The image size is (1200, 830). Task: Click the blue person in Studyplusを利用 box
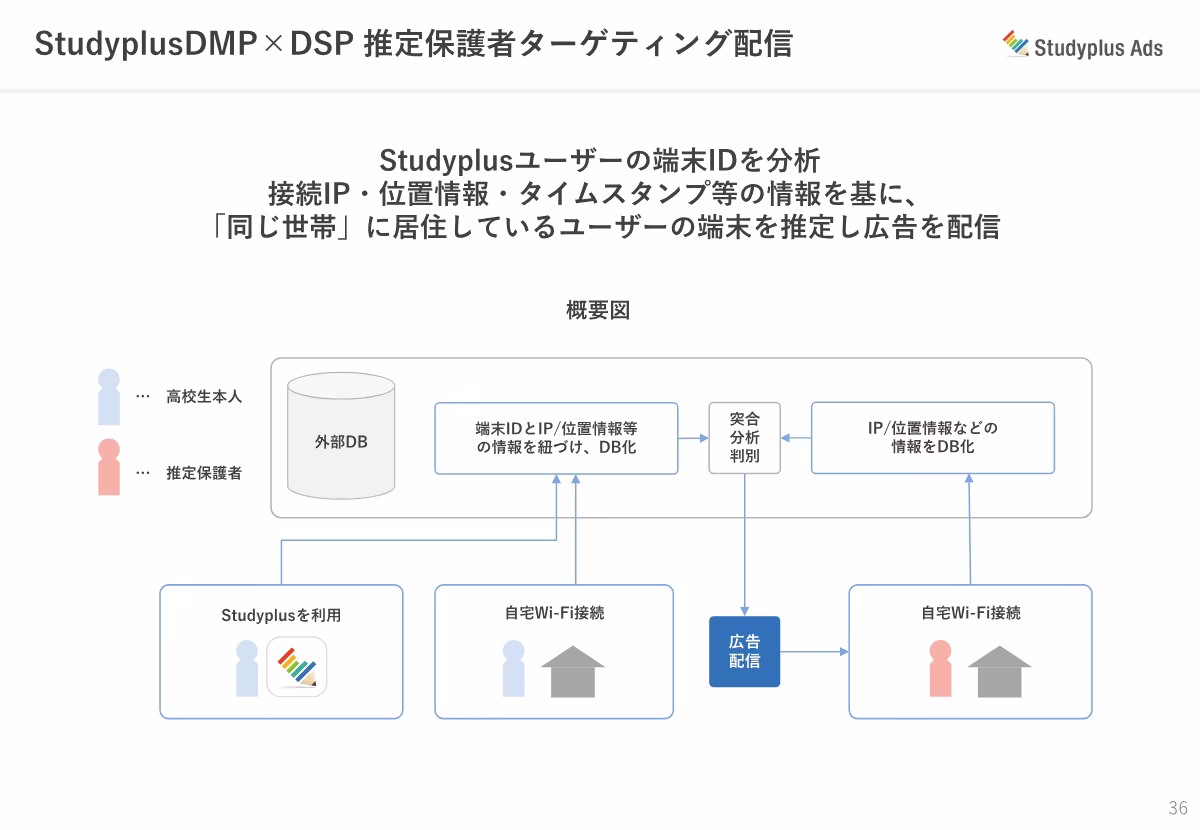(x=247, y=669)
